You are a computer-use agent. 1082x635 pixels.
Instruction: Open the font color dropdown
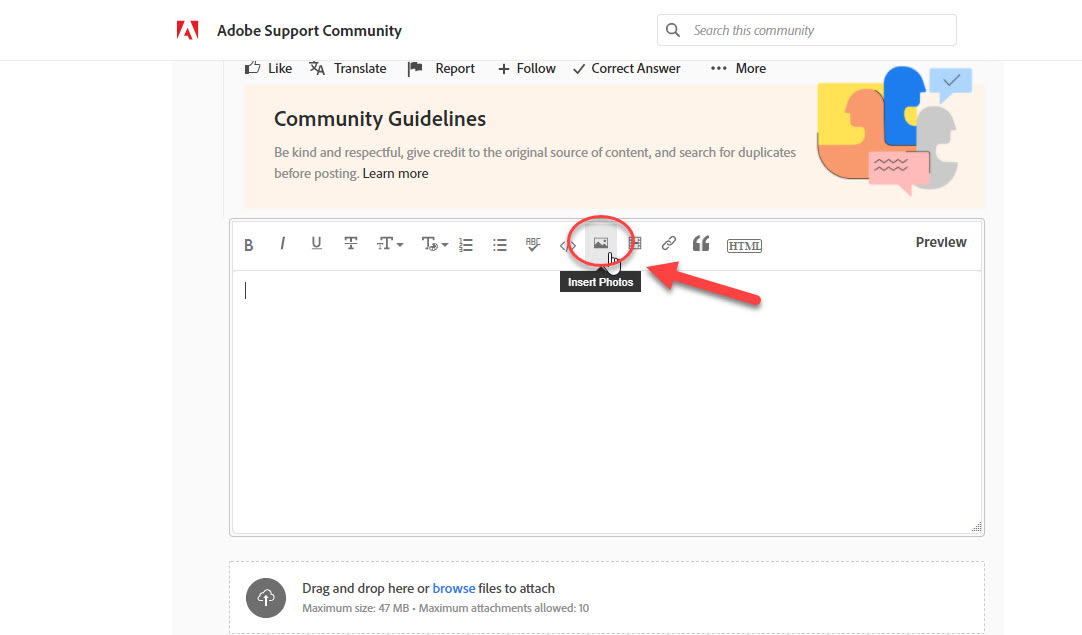click(432, 243)
